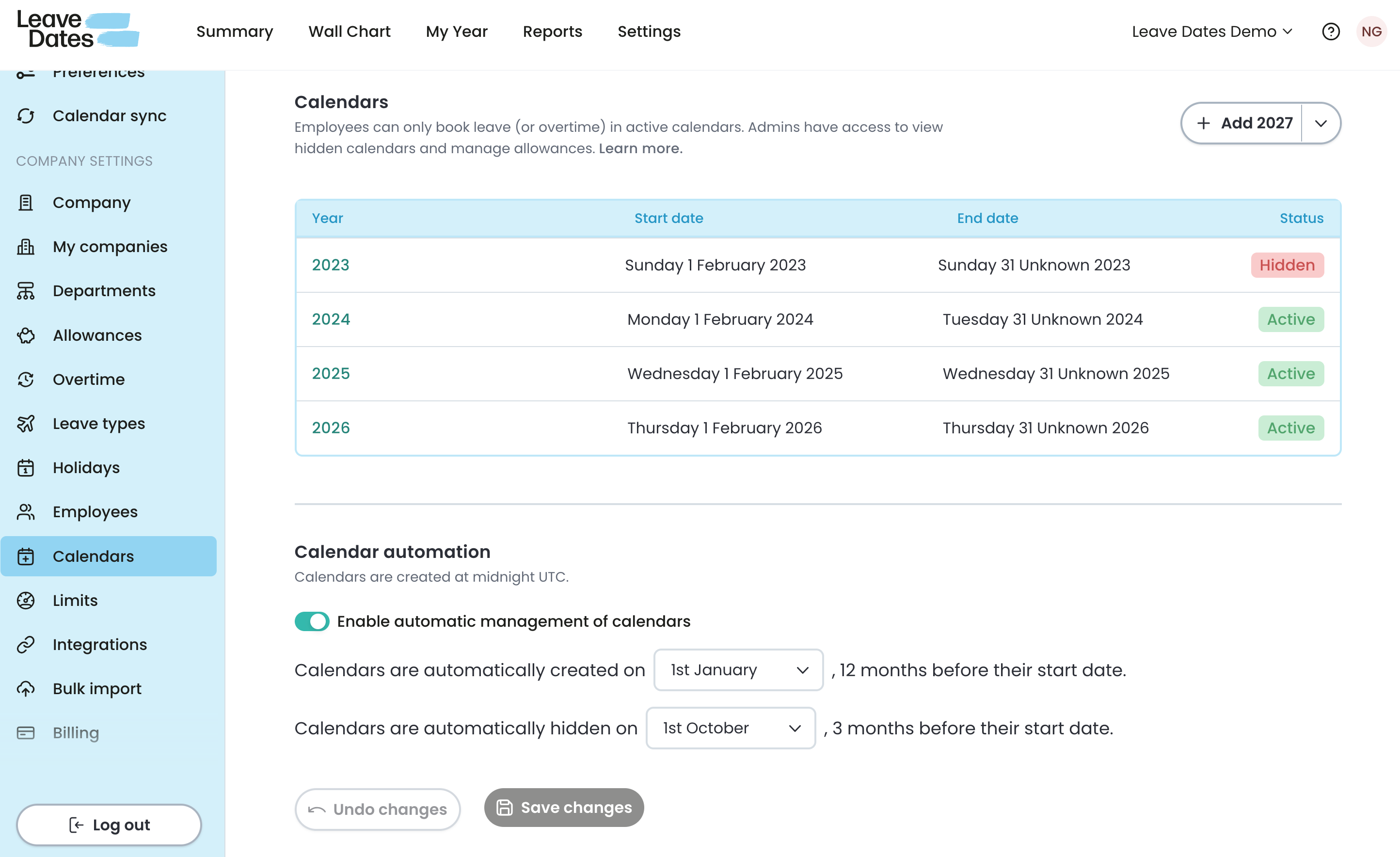
Task: Follow the Learn more link
Action: [640, 148]
